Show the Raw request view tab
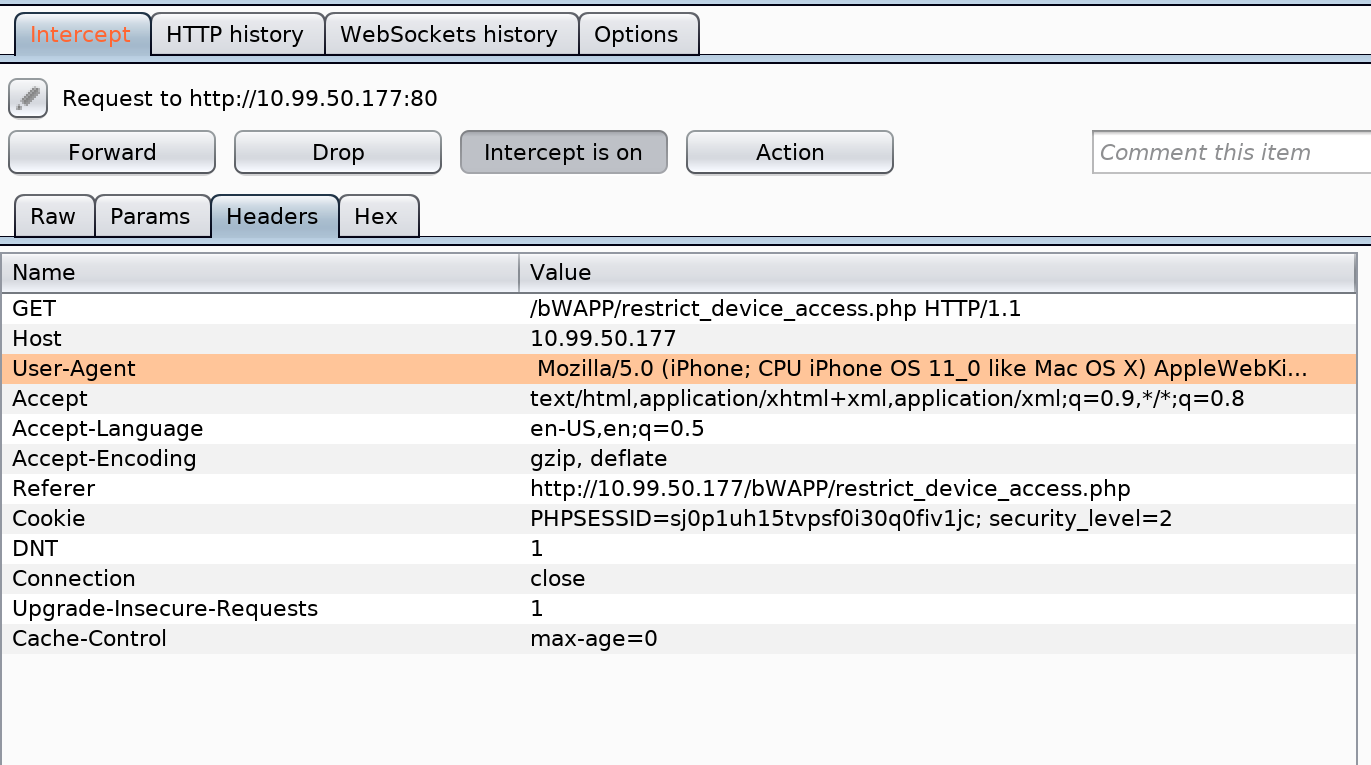Image resolution: width=1371 pixels, height=765 pixels. pyautogui.click(x=54, y=216)
